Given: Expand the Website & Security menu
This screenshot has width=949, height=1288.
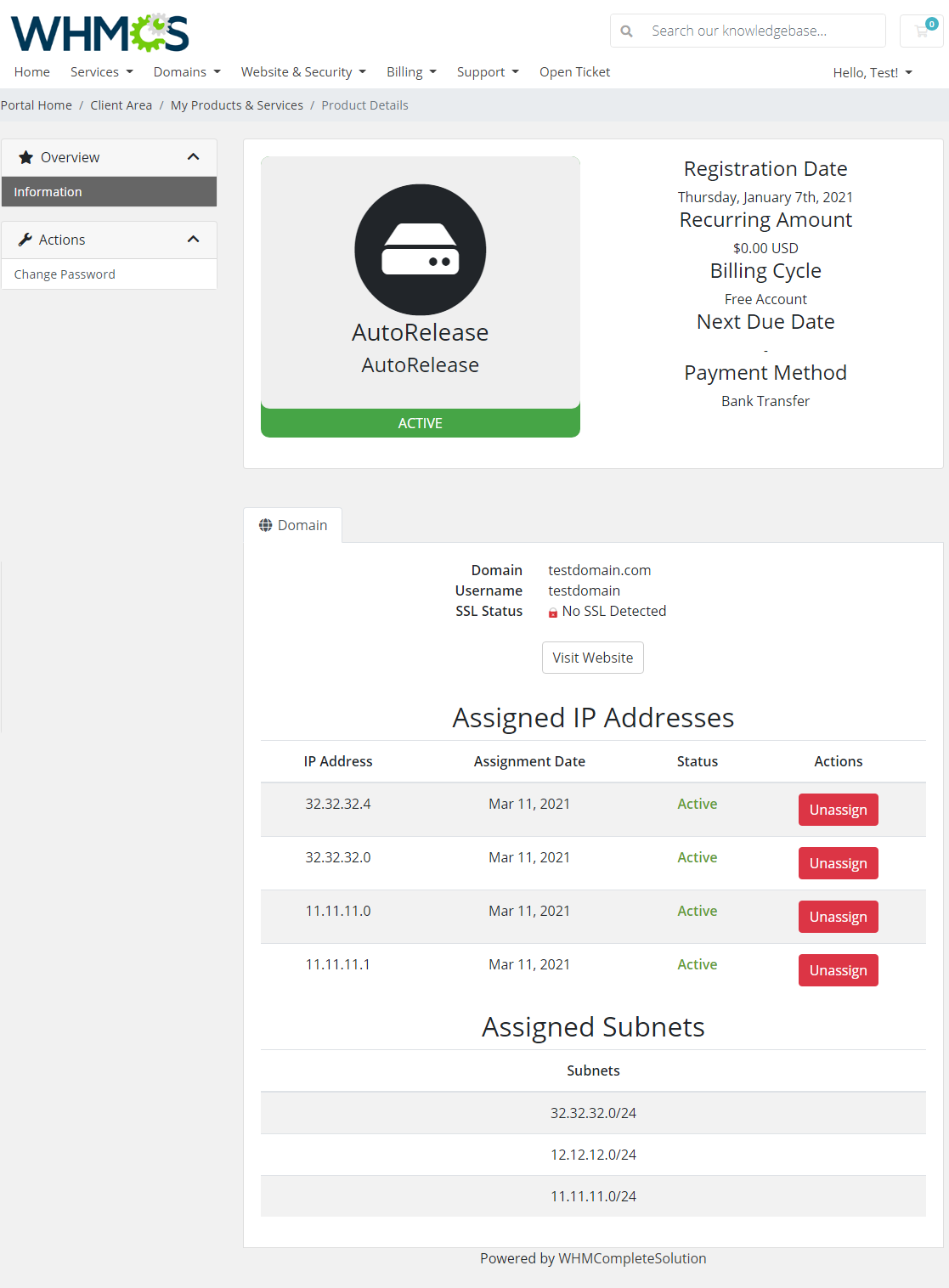Looking at the screenshot, I should coord(303,72).
